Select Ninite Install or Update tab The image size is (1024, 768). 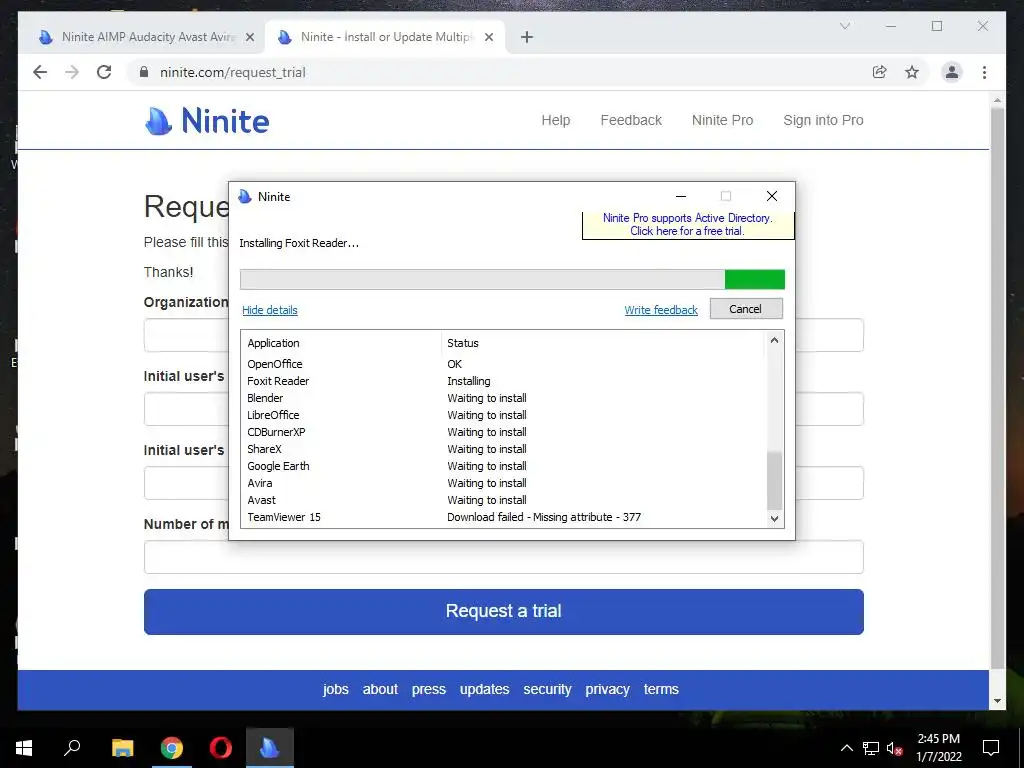point(384,37)
